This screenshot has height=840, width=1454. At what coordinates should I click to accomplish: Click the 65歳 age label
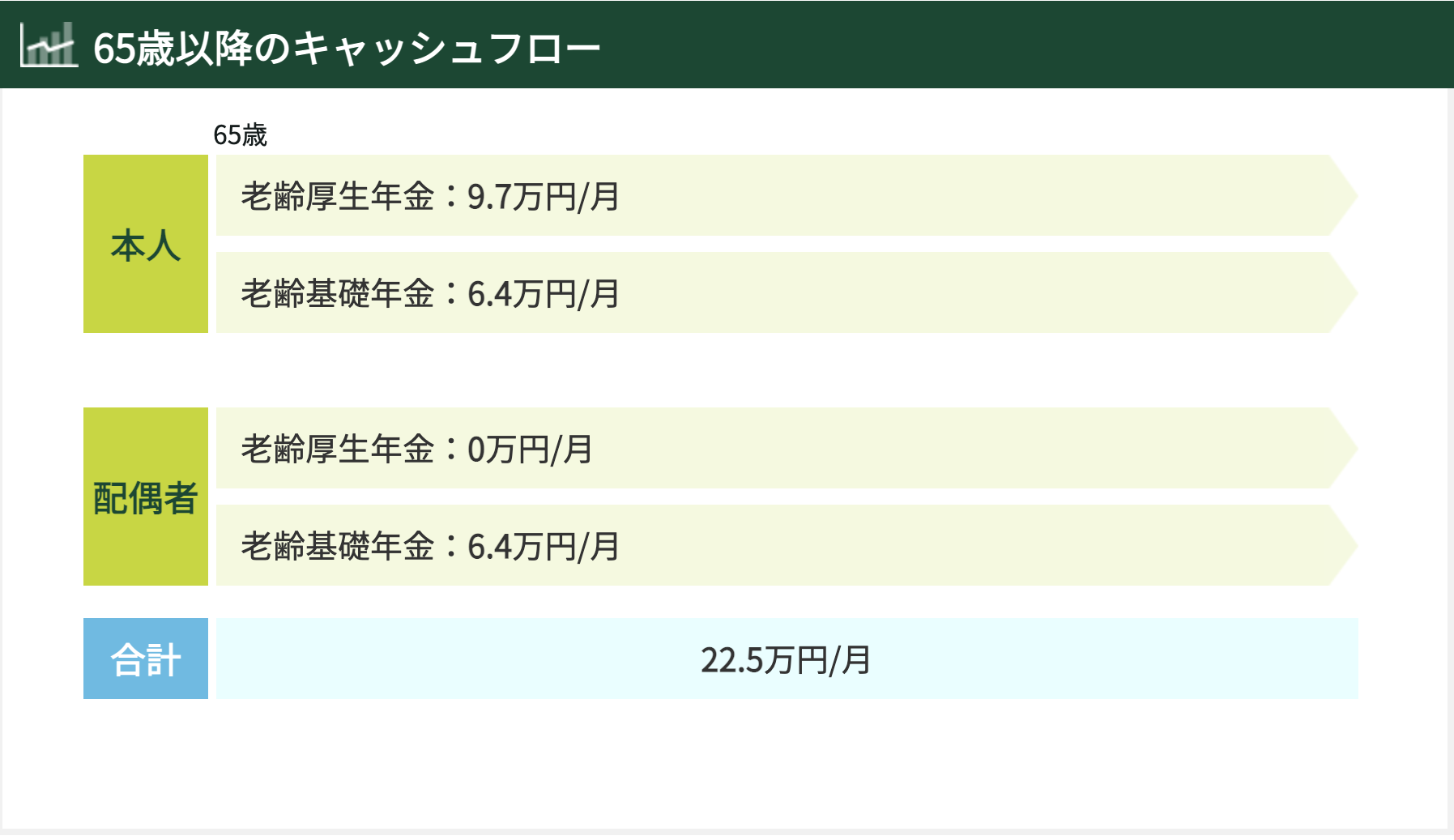240,134
